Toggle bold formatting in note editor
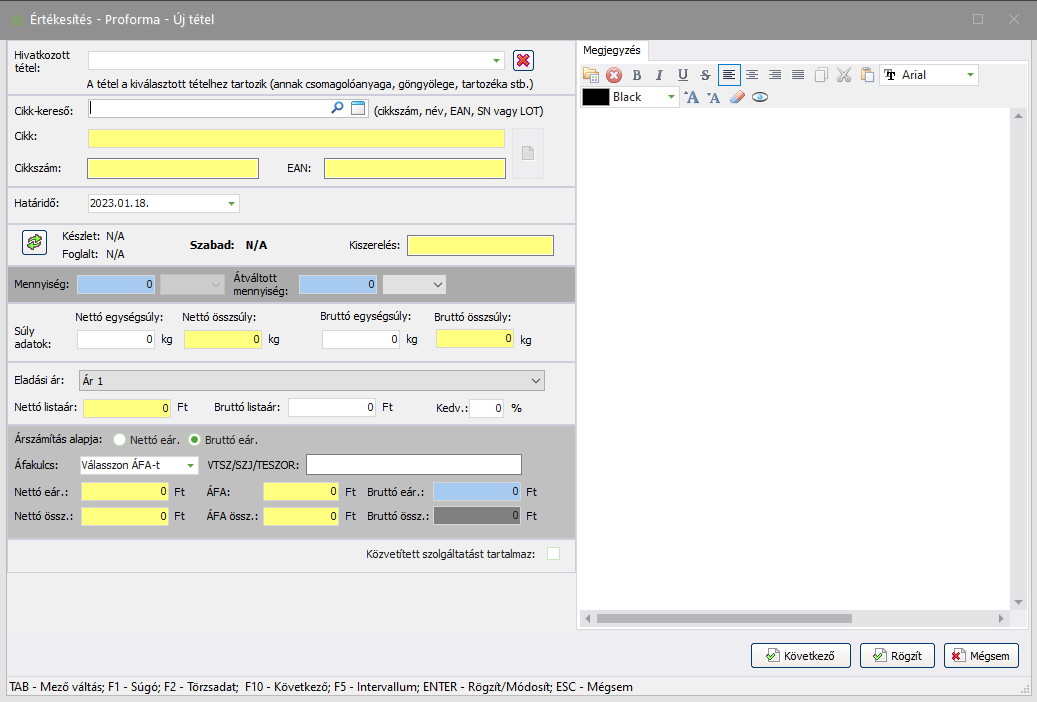Screen dimensions: 1037x702 pyautogui.click(x=636, y=75)
